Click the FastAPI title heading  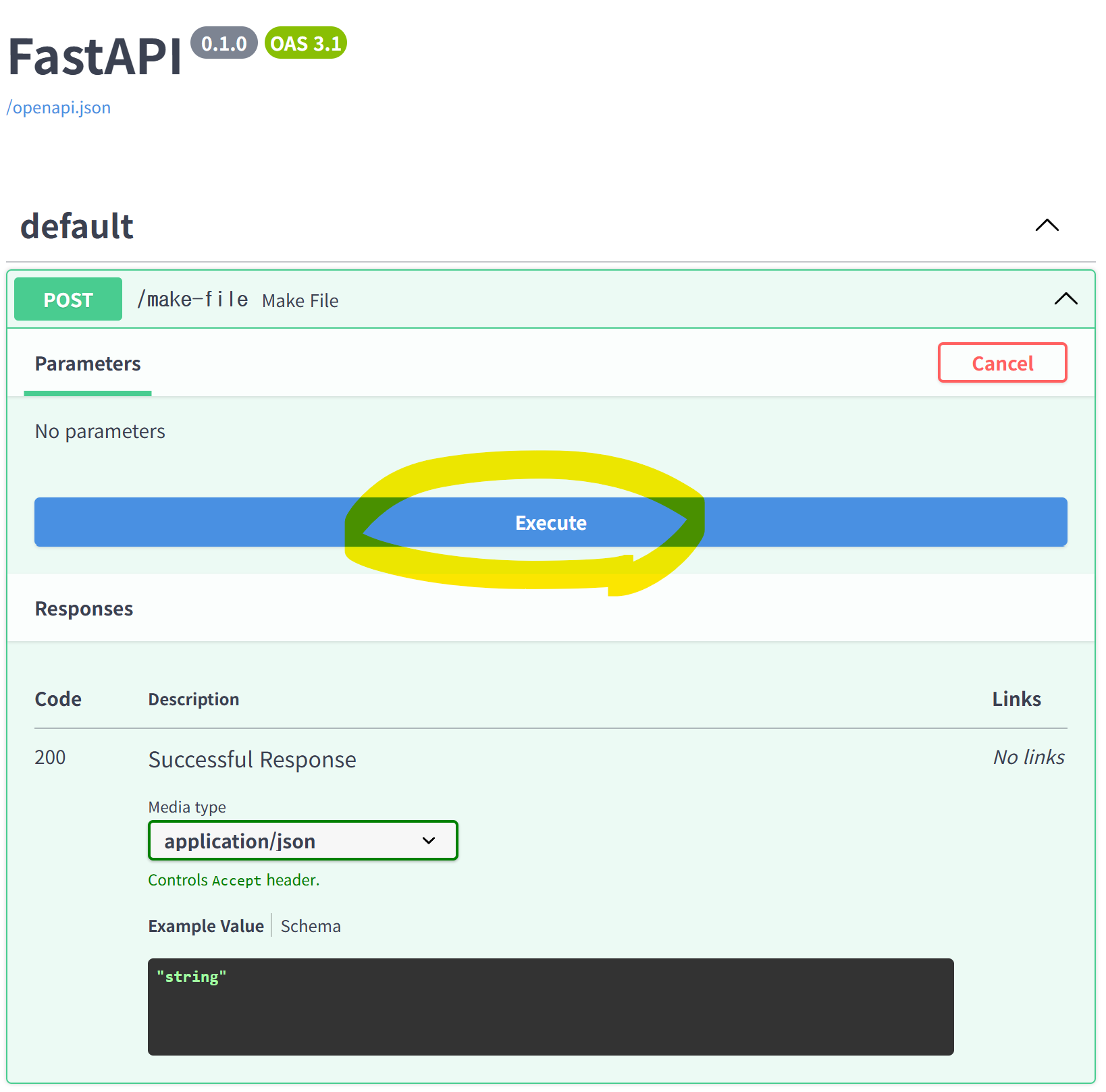click(95, 57)
